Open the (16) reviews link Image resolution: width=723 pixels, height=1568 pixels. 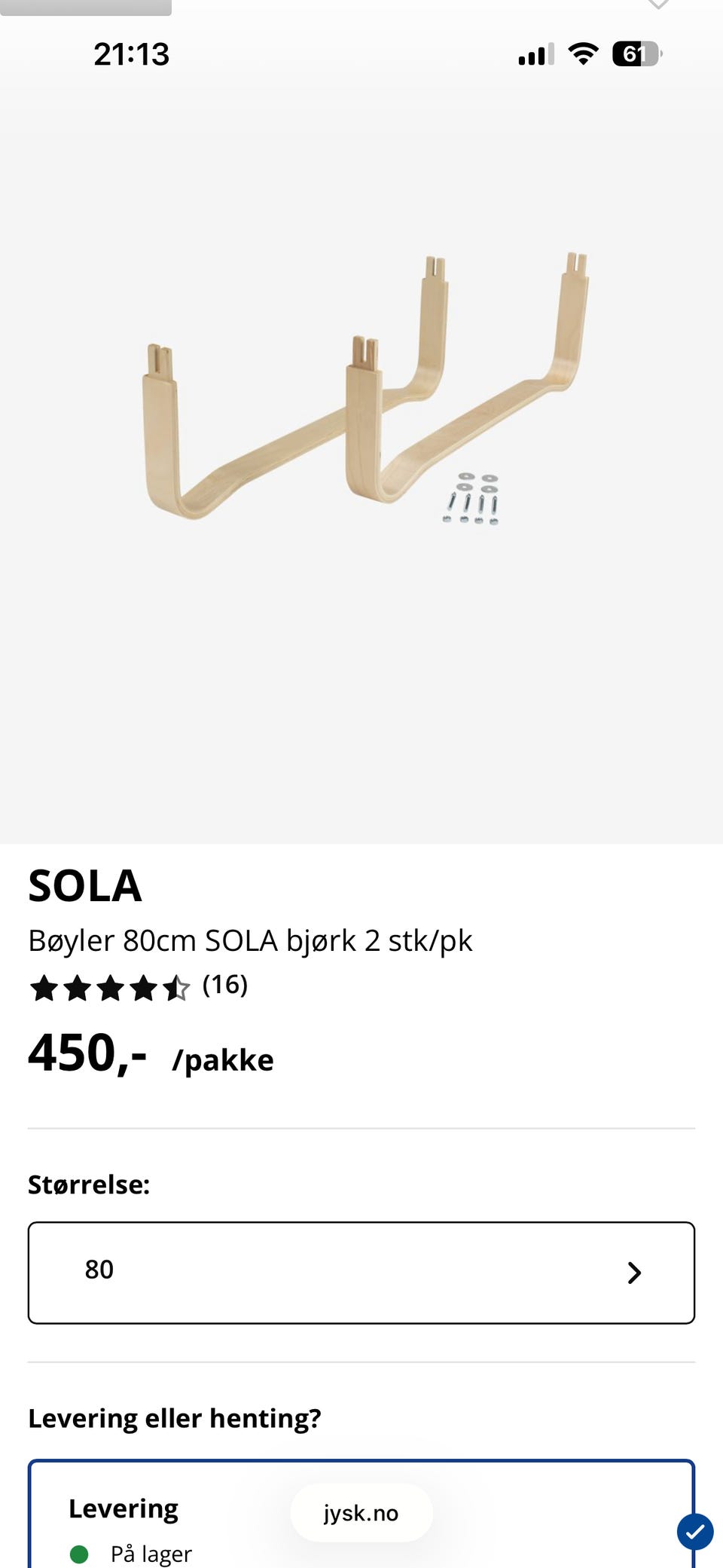[225, 985]
